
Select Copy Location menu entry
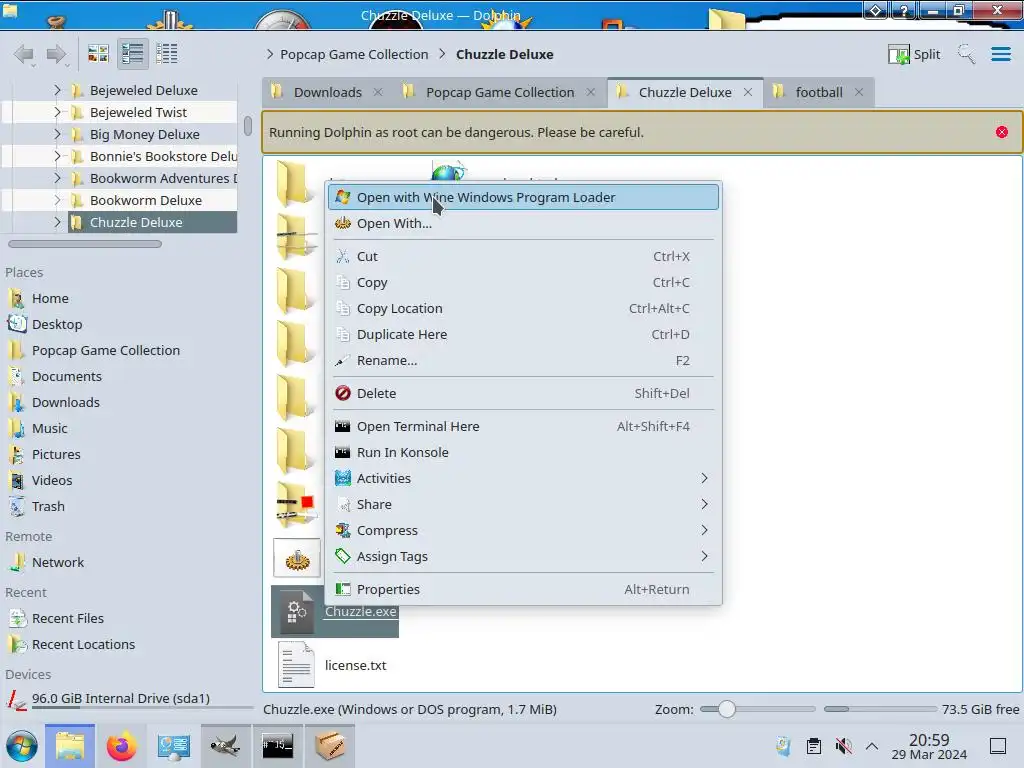[x=523, y=308]
